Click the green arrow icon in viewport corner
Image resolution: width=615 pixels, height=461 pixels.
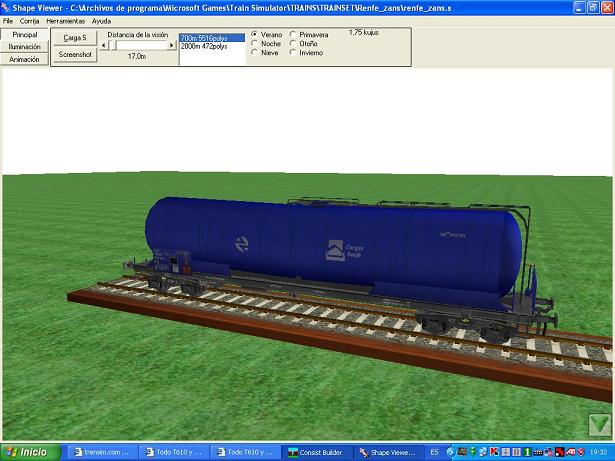599,427
